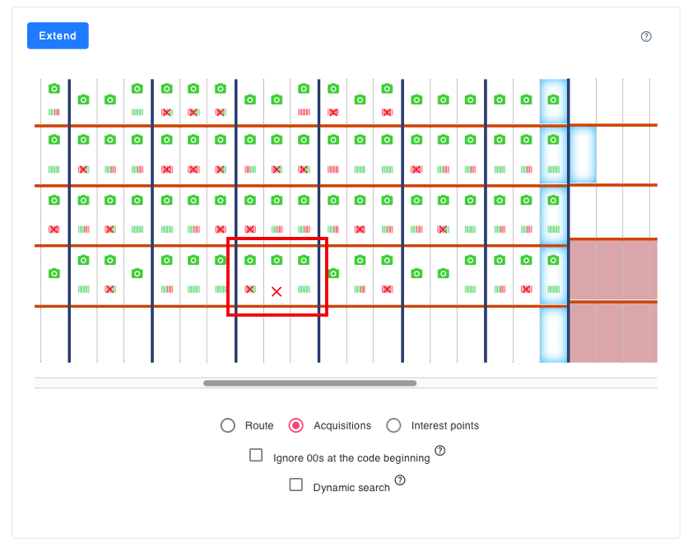The width and height of the screenshot is (688, 547).
Task: Enable the Dynamic search checkbox
Action: pyautogui.click(x=296, y=485)
